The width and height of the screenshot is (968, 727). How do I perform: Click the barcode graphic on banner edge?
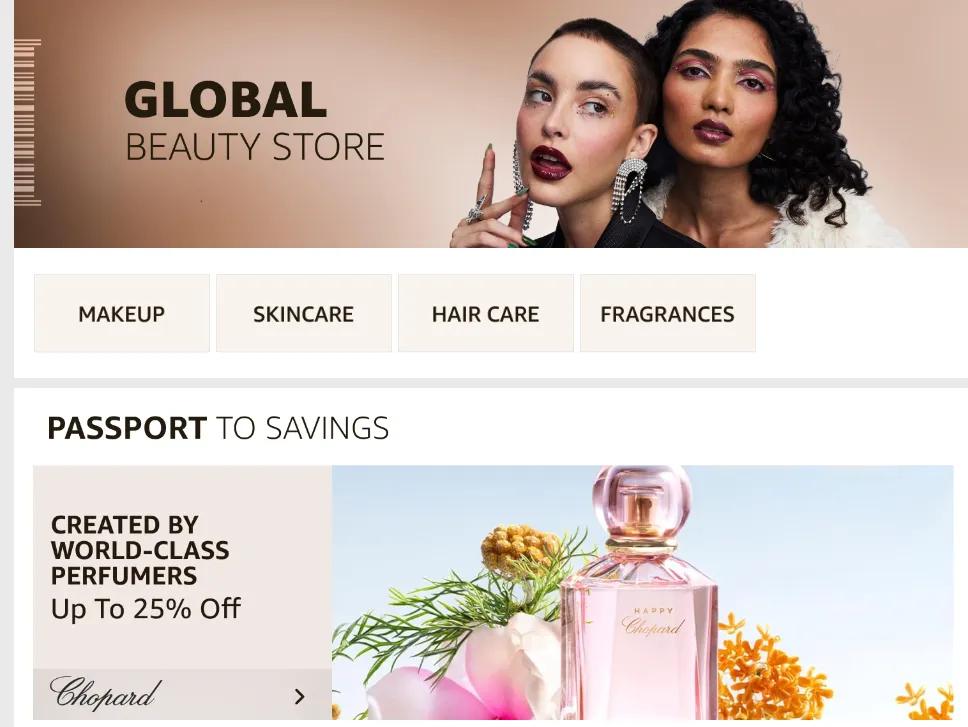pos(27,122)
